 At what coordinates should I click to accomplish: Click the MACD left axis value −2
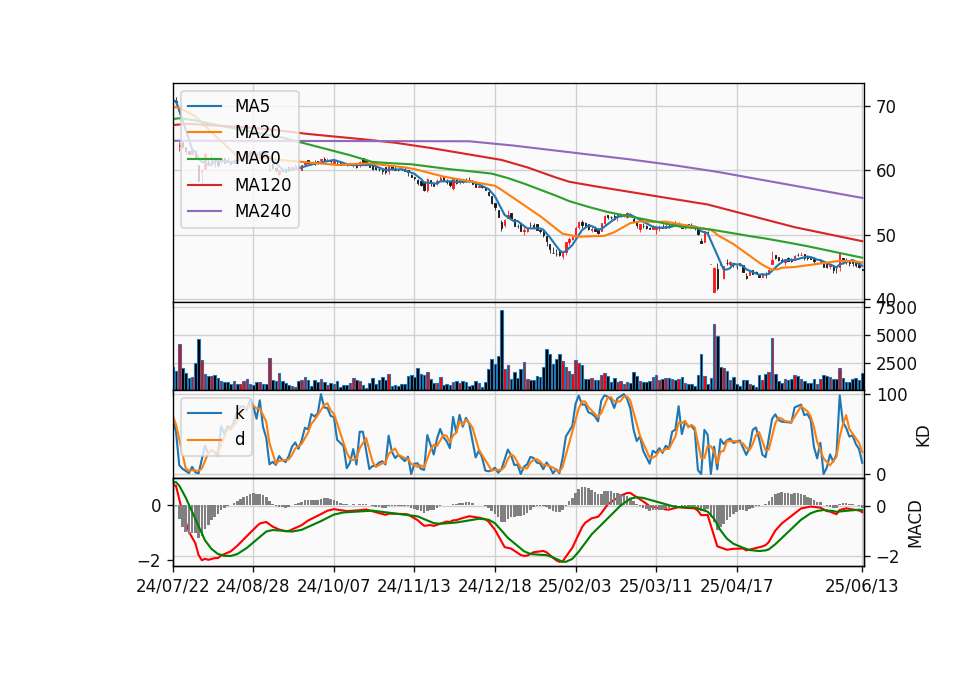pos(150,561)
